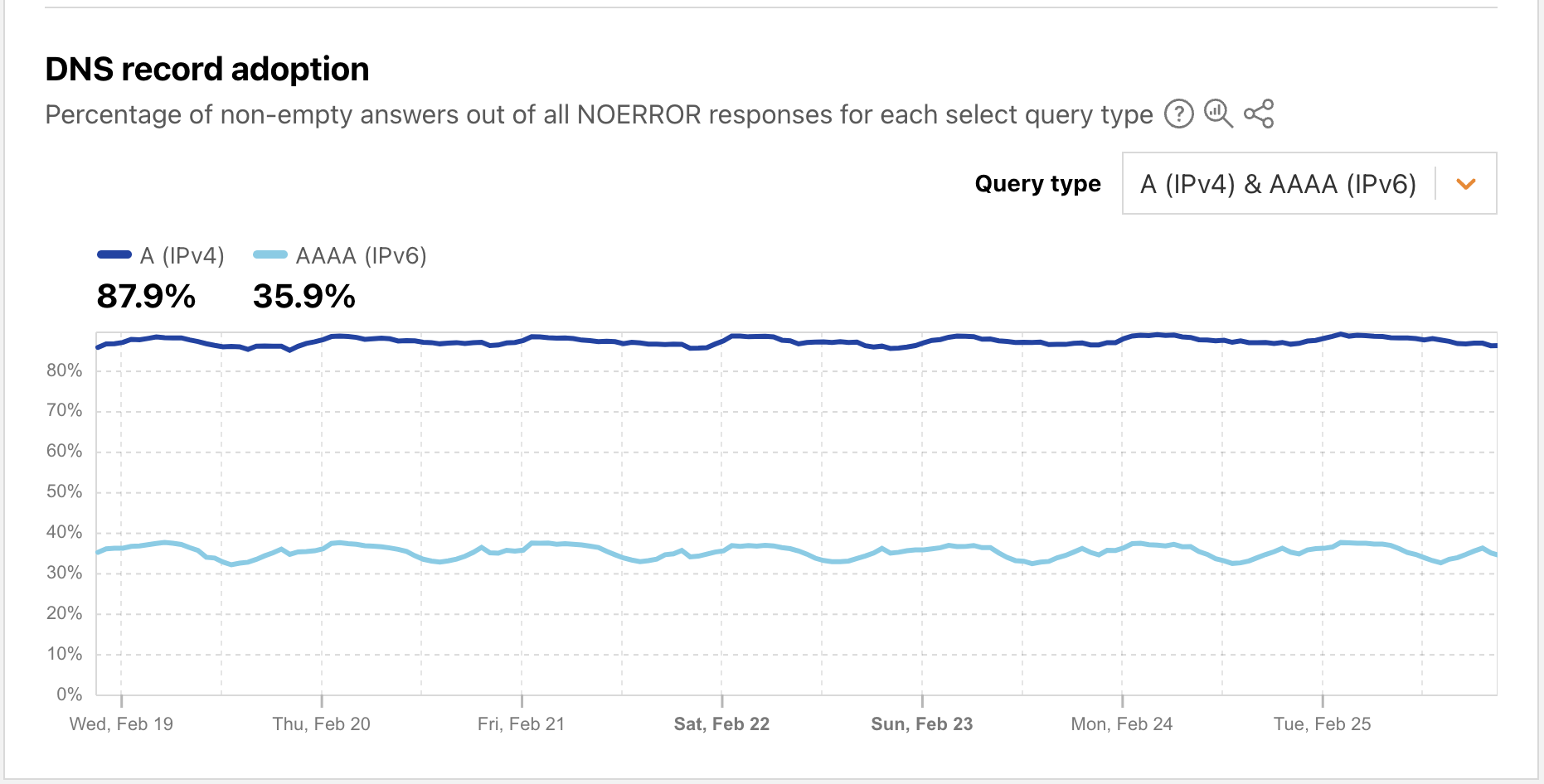Select the Sat, Feb 22 axis label
This screenshot has width=1544, height=784.
pyautogui.click(x=721, y=724)
